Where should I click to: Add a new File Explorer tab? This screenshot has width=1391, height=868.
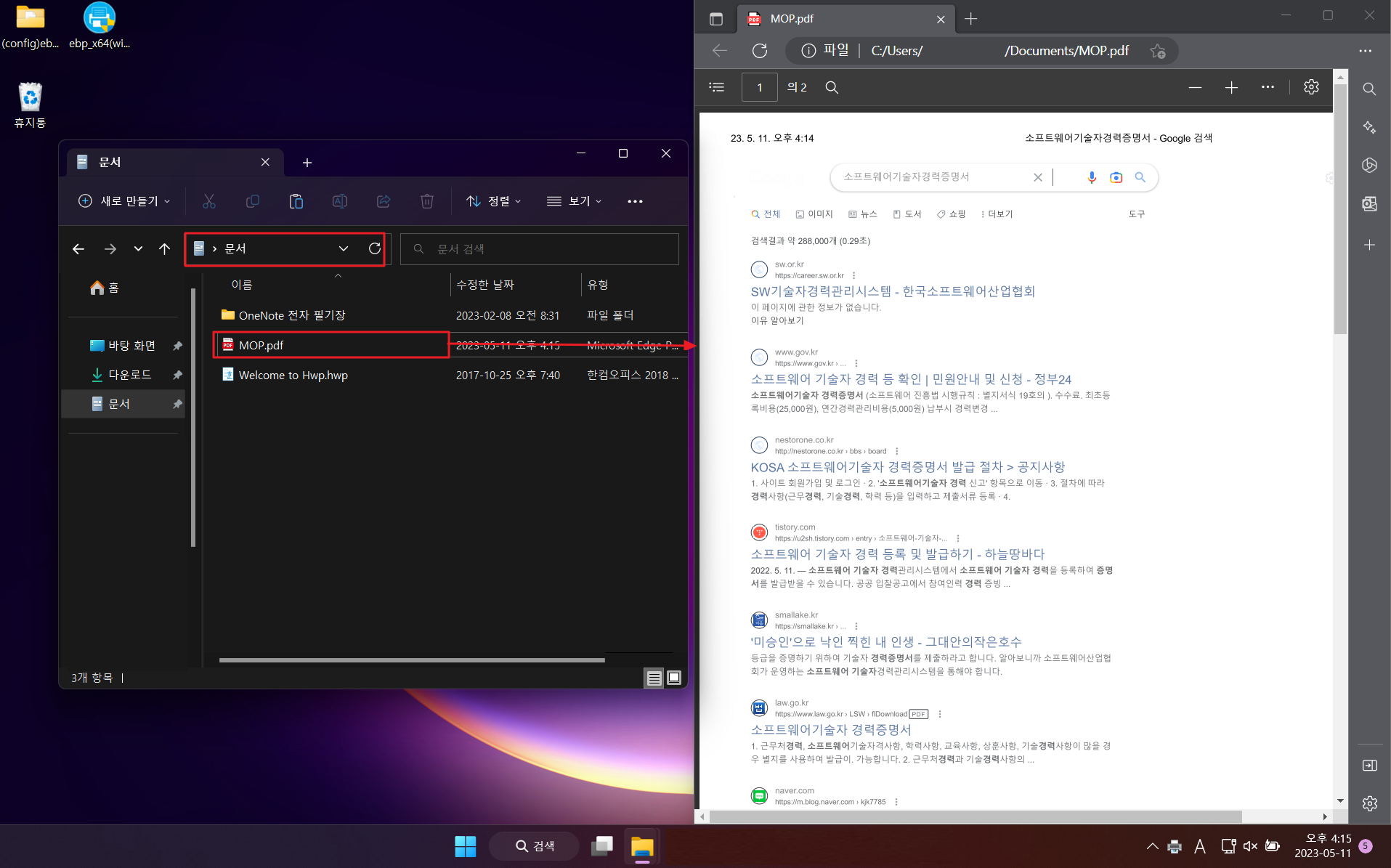tap(307, 163)
